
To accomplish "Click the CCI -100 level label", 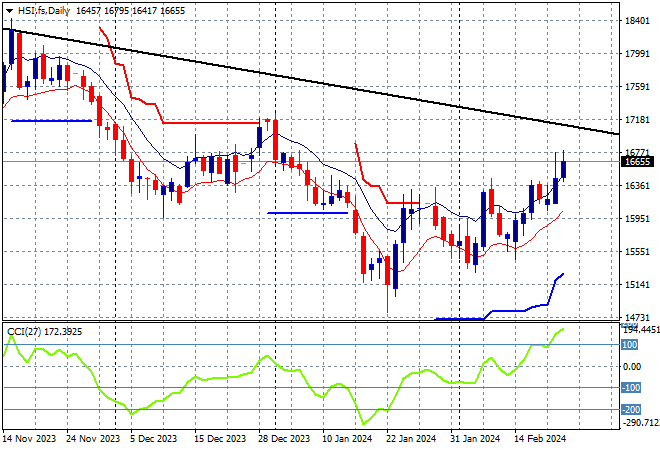I will [x=631, y=388].
